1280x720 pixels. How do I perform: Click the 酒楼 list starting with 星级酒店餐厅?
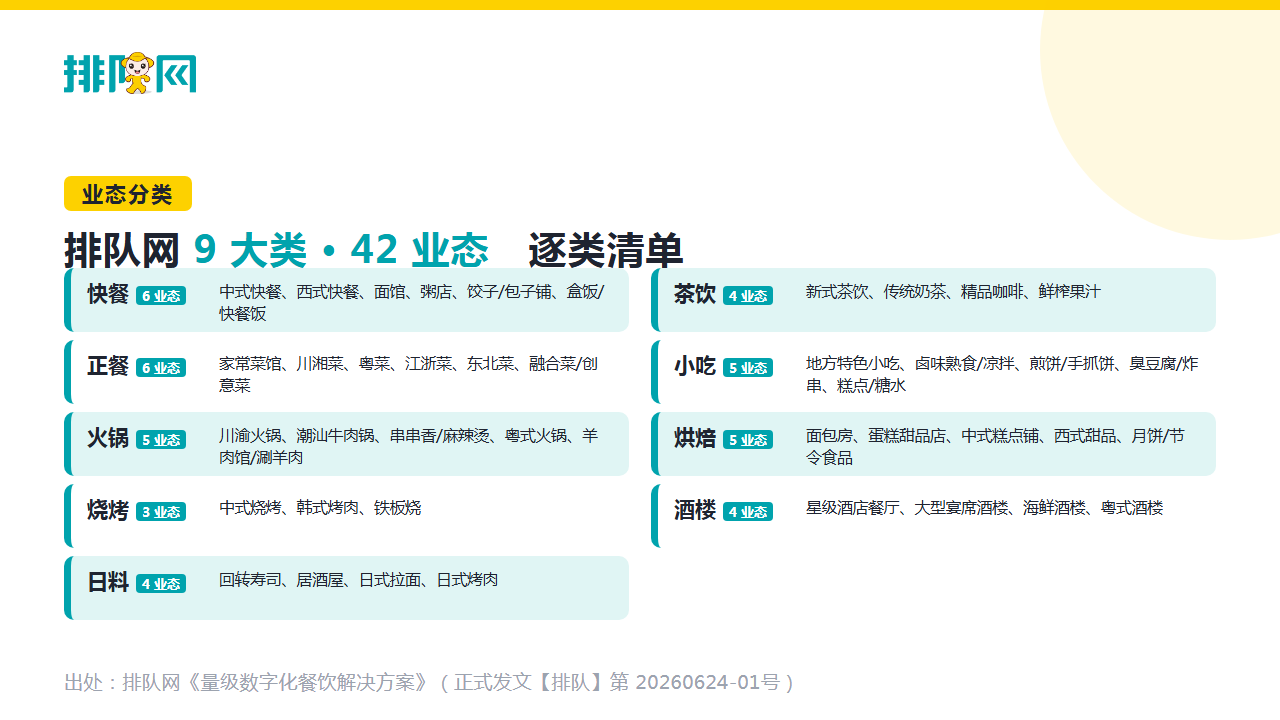(985, 508)
